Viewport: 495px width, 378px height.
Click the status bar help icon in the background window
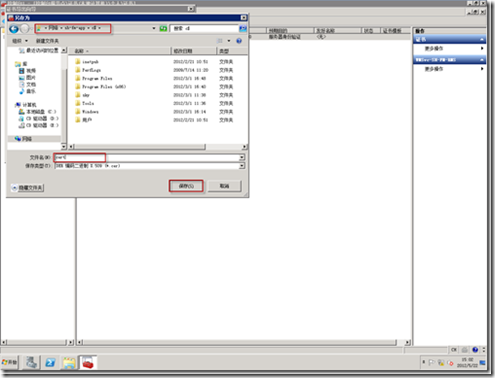475,350
